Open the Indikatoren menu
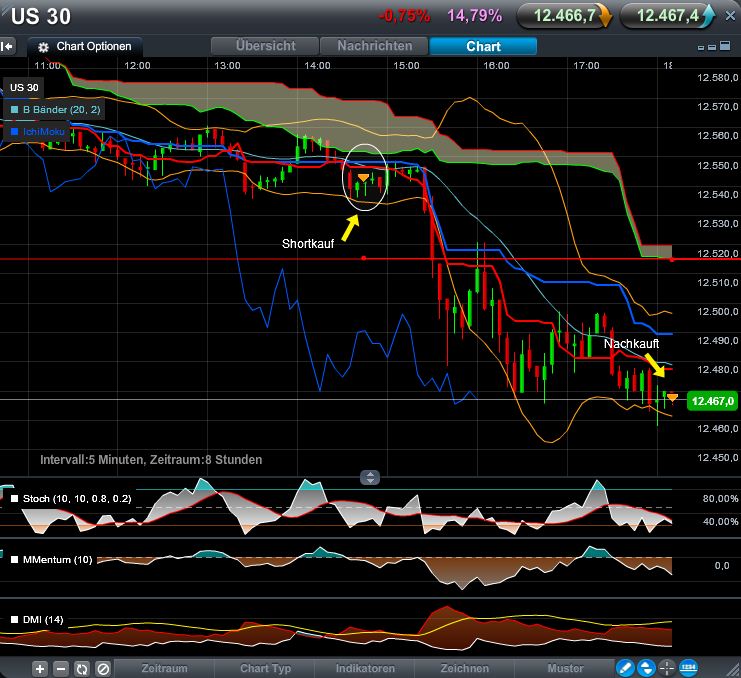741x678 pixels. 365,668
